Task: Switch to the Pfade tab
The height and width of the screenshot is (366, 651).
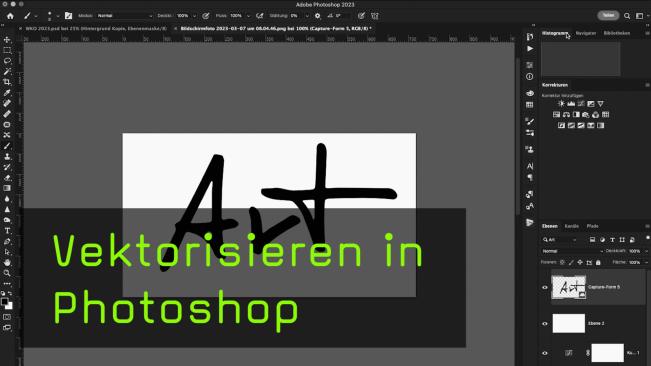Action: pos(592,226)
